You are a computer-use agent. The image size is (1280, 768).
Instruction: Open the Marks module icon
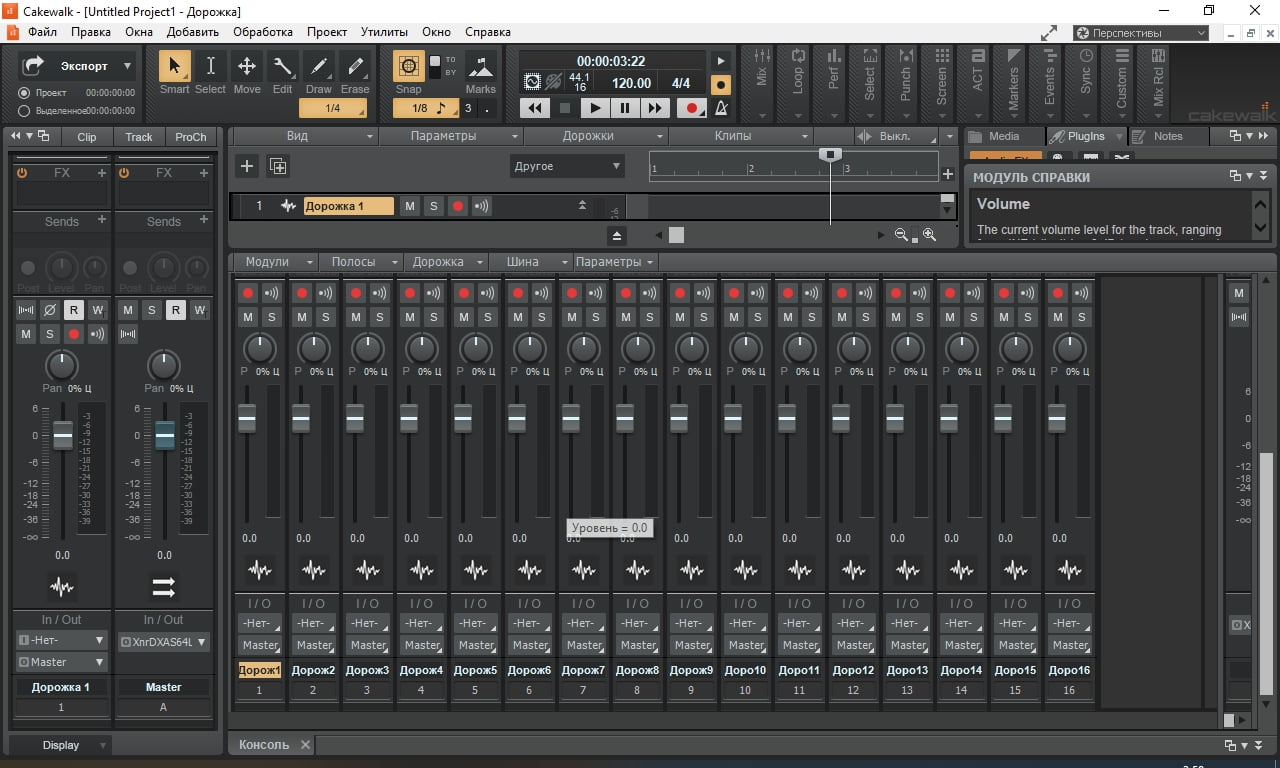[x=480, y=67]
